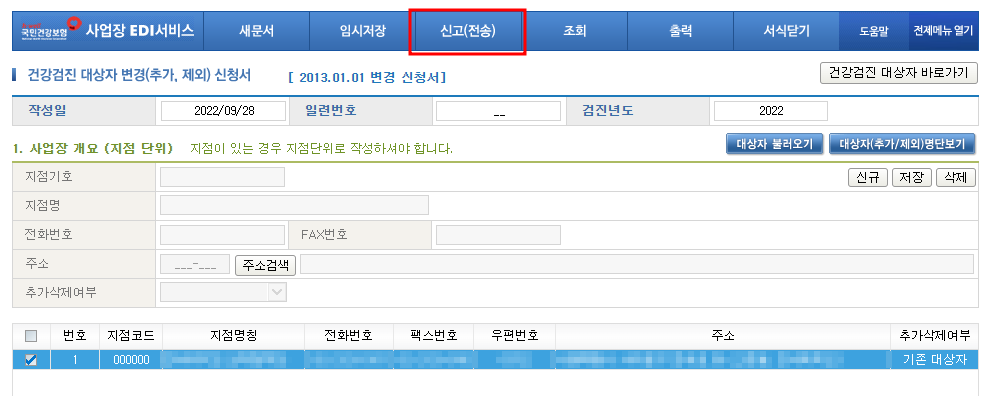
Task: Open the 새문서 menu
Action: tap(256, 31)
